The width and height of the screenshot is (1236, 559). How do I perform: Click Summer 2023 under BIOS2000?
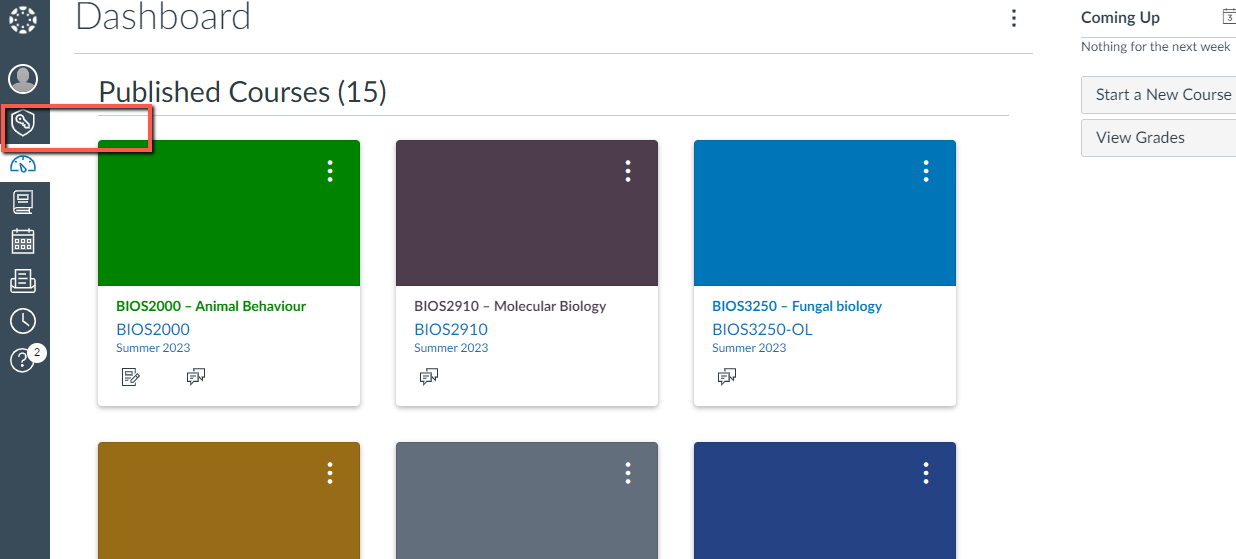point(153,348)
